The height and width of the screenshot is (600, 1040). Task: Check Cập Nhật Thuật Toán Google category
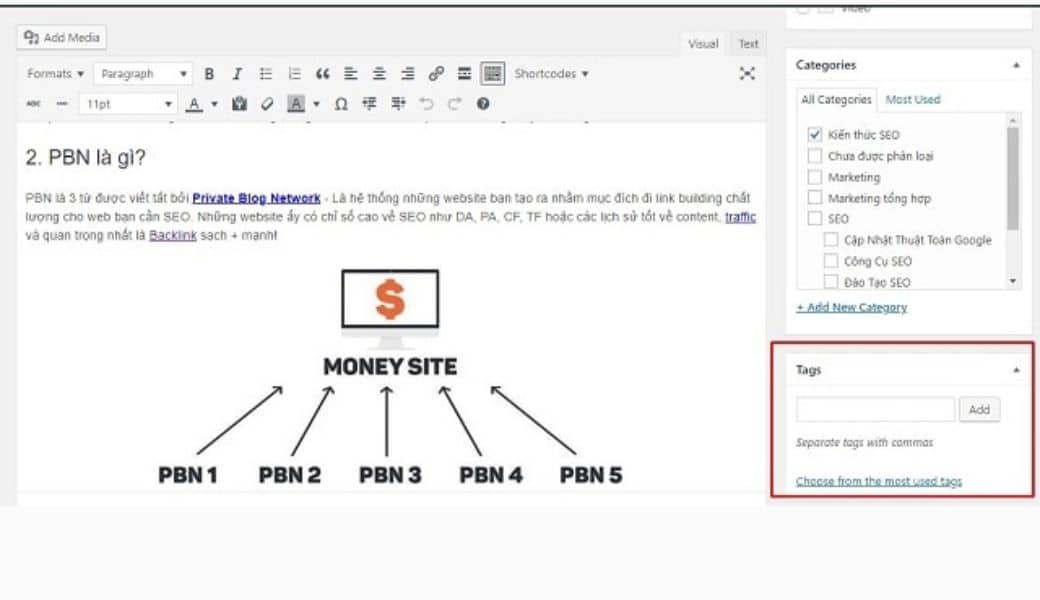coord(830,239)
